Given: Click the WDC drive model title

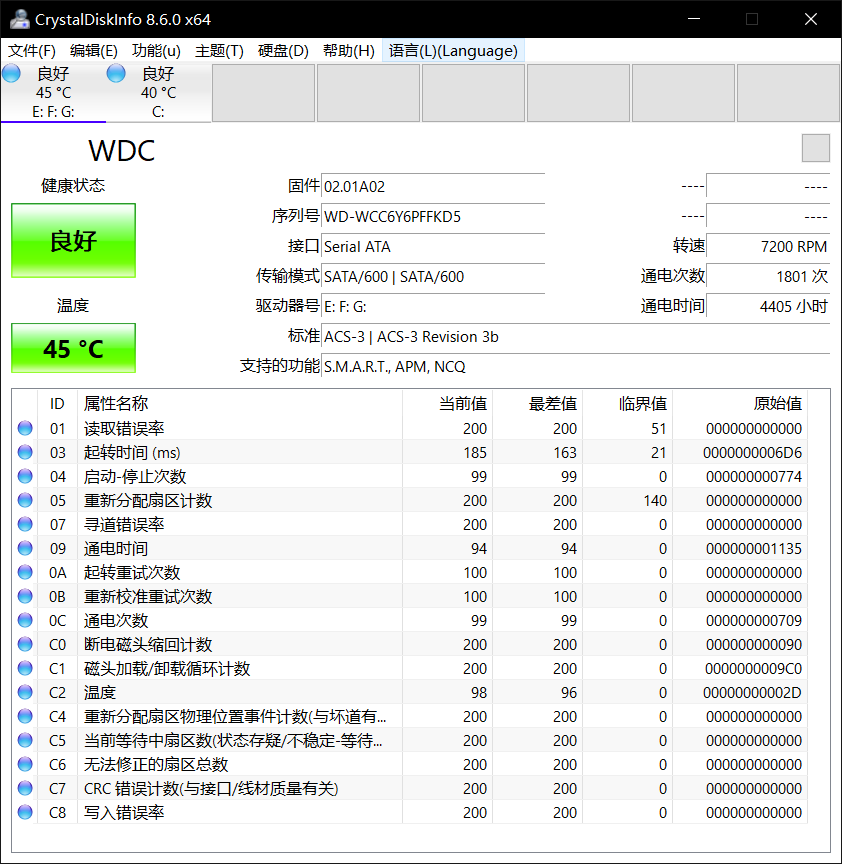Looking at the screenshot, I should tap(122, 150).
